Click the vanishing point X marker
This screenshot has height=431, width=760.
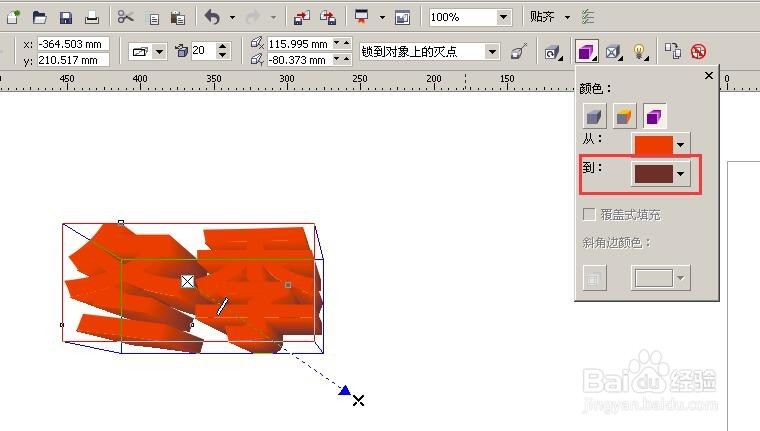pos(358,400)
